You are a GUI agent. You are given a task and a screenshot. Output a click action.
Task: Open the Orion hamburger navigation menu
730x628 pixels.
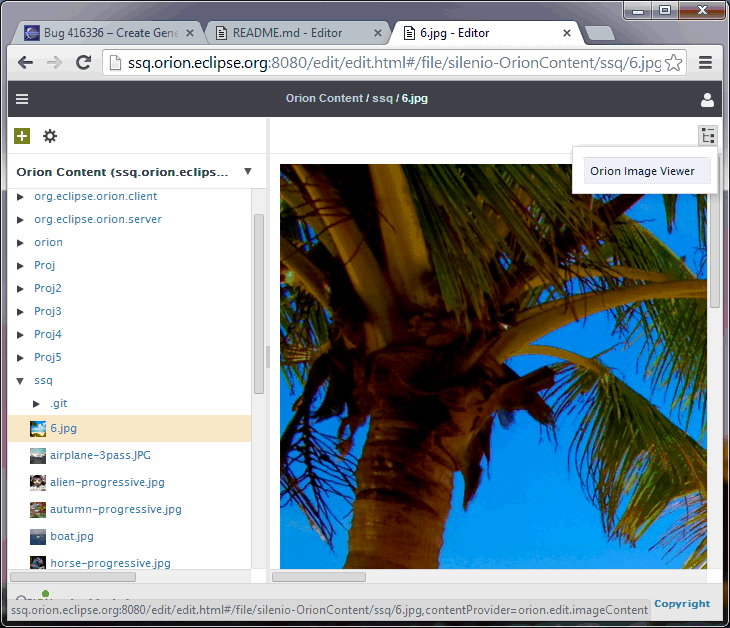click(22, 99)
